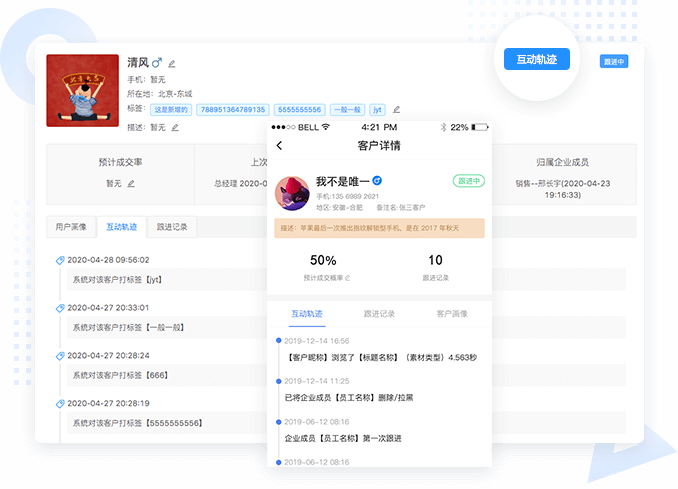The height and width of the screenshot is (489, 678).
Task: Click the tag icon beside 2020-04-28 09:56:02
Action: coord(61,260)
